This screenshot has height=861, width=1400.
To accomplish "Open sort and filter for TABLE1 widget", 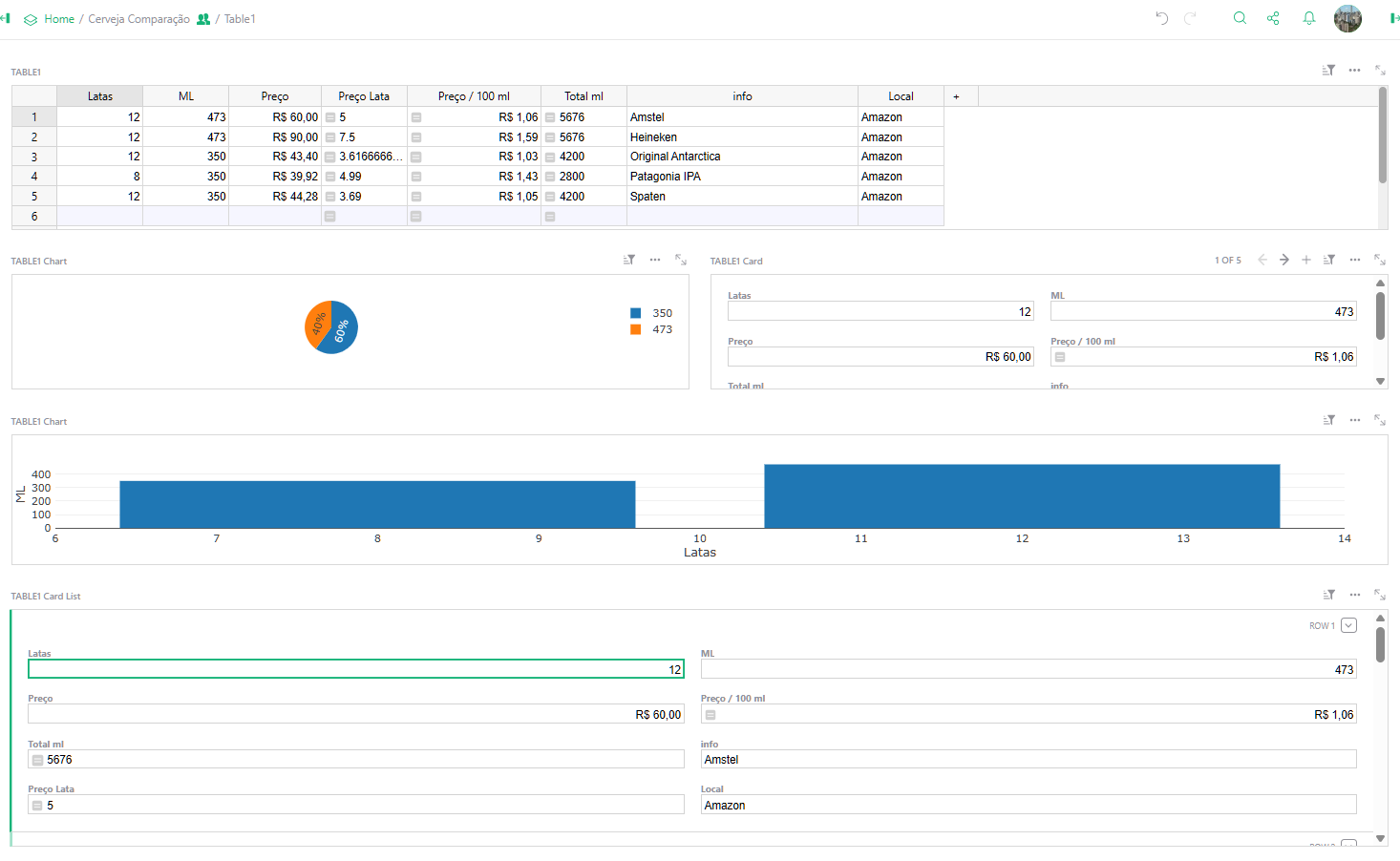I will [1328, 71].
